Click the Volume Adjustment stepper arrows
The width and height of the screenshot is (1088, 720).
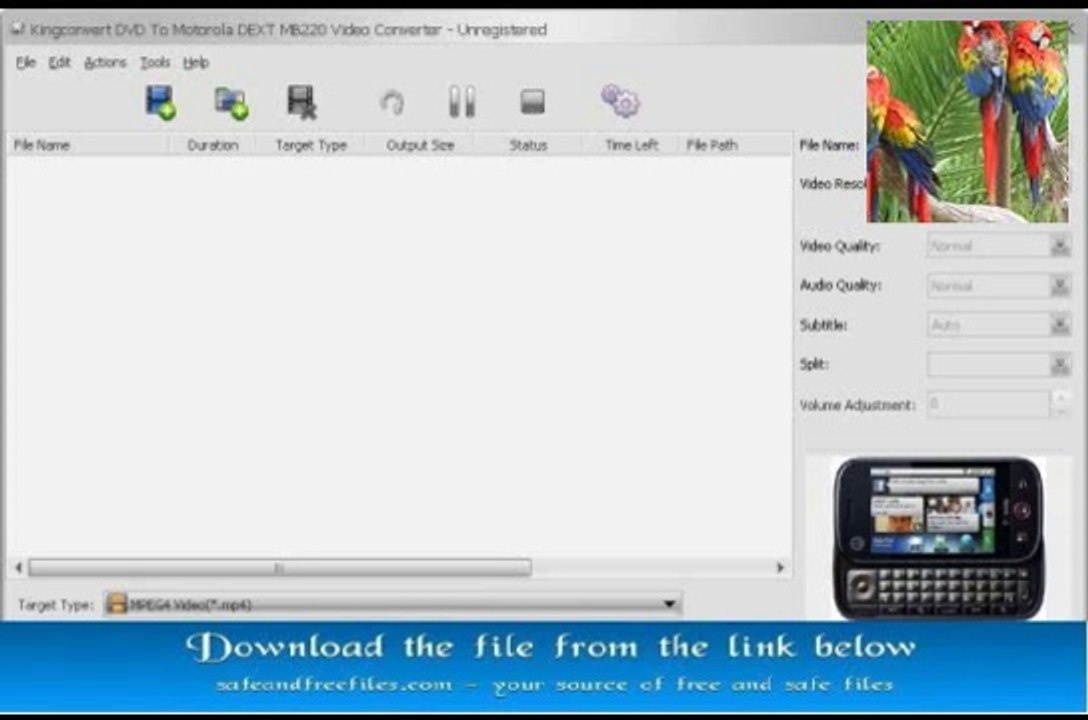coord(1060,404)
